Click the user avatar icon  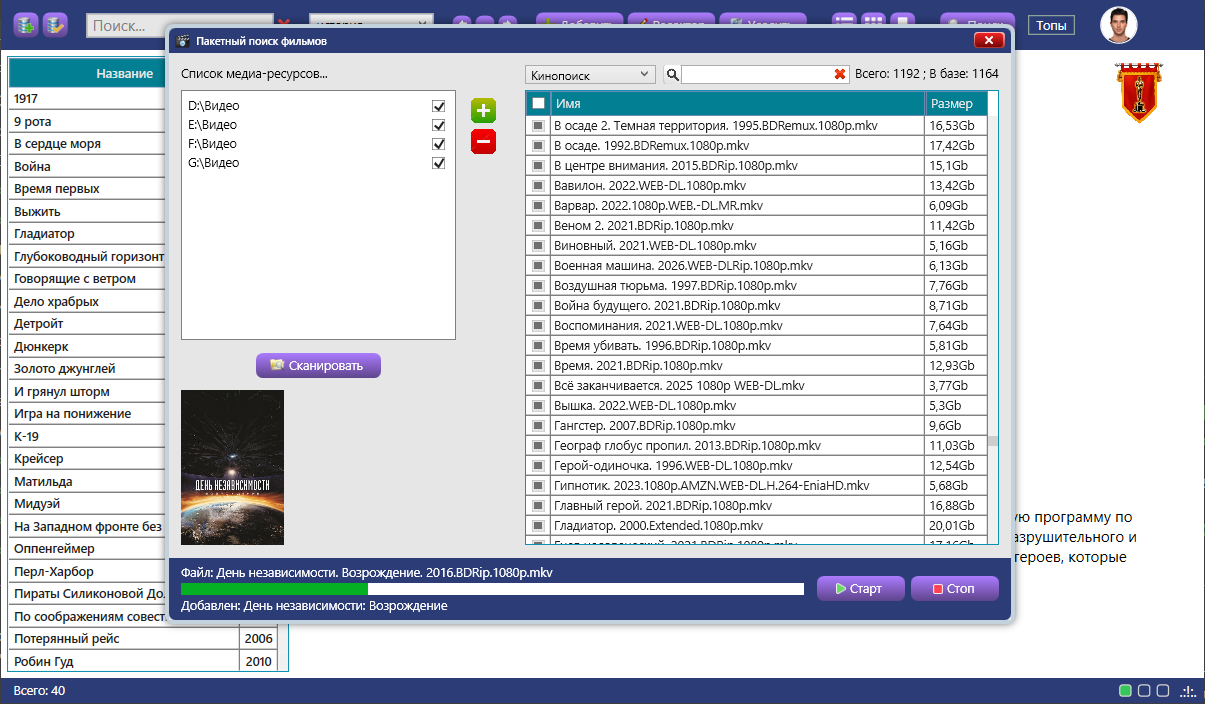[1119, 25]
